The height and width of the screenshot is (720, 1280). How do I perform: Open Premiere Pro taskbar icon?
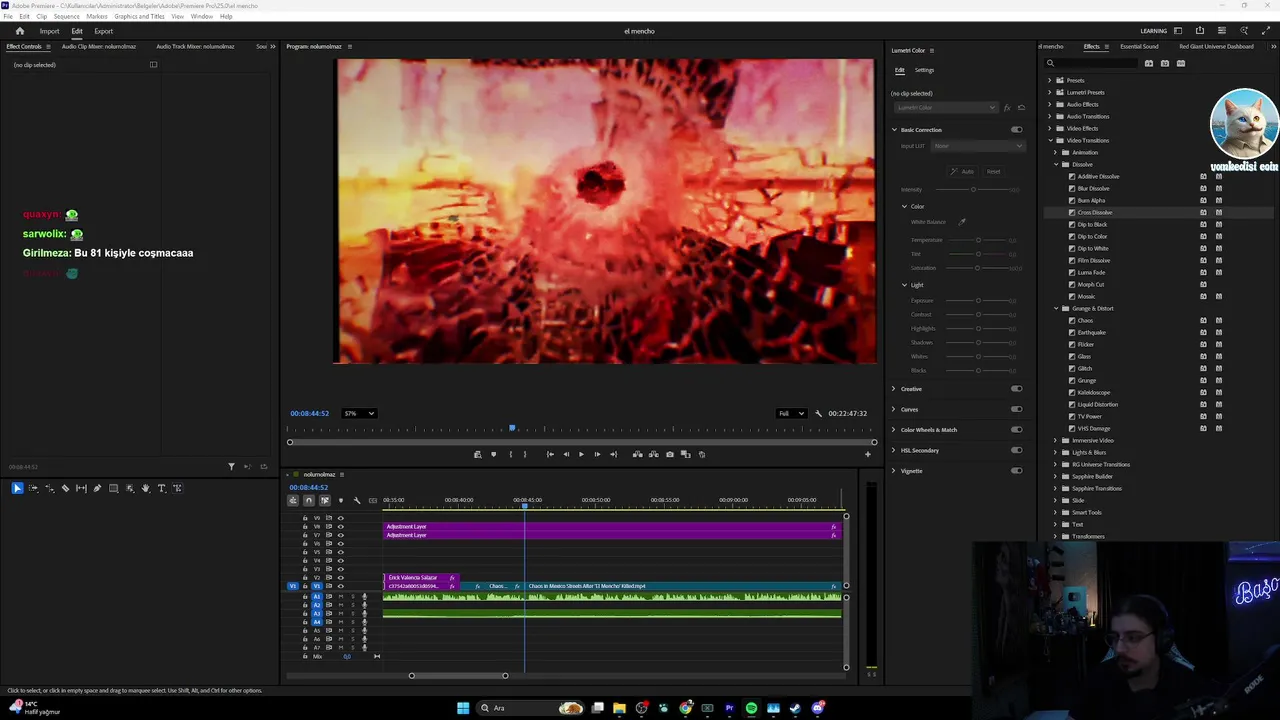[729, 708]
